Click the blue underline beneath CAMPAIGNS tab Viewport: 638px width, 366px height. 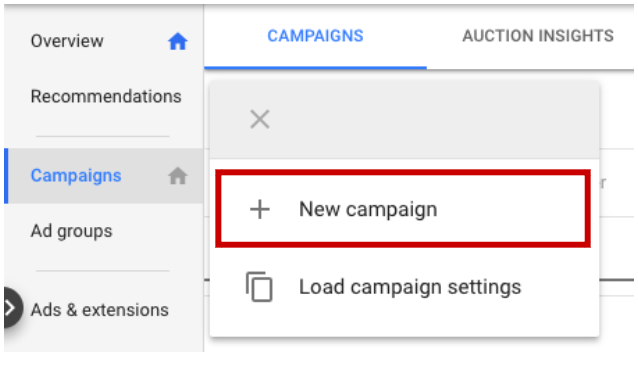315,68
